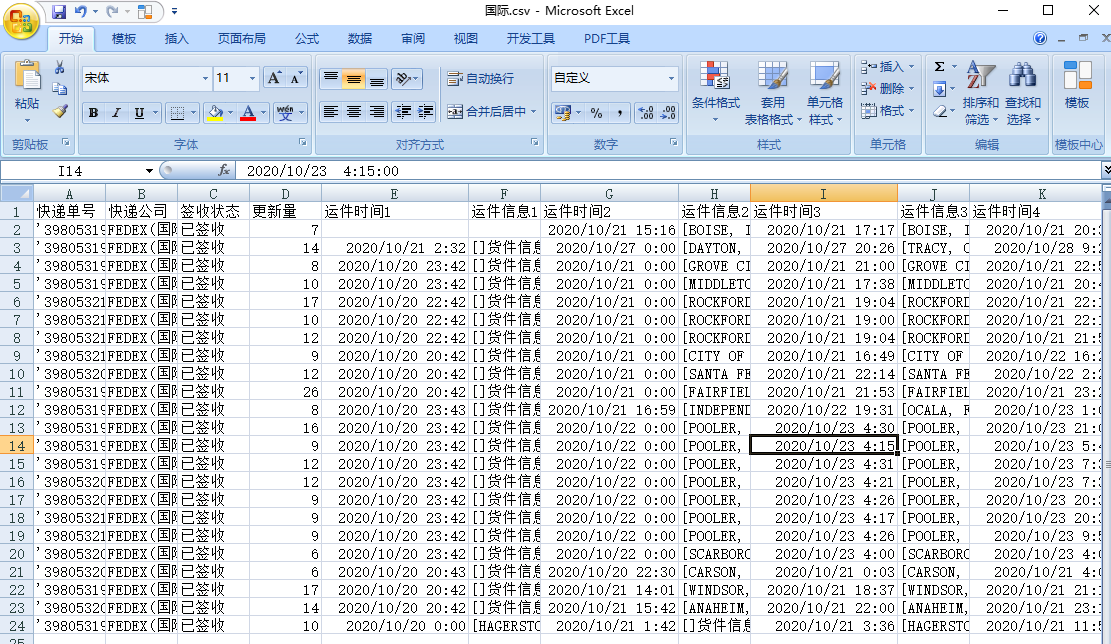This screenshot has width=1111, height=644.
Task: Toggle bottom vertical alignment
Action: 377,78
